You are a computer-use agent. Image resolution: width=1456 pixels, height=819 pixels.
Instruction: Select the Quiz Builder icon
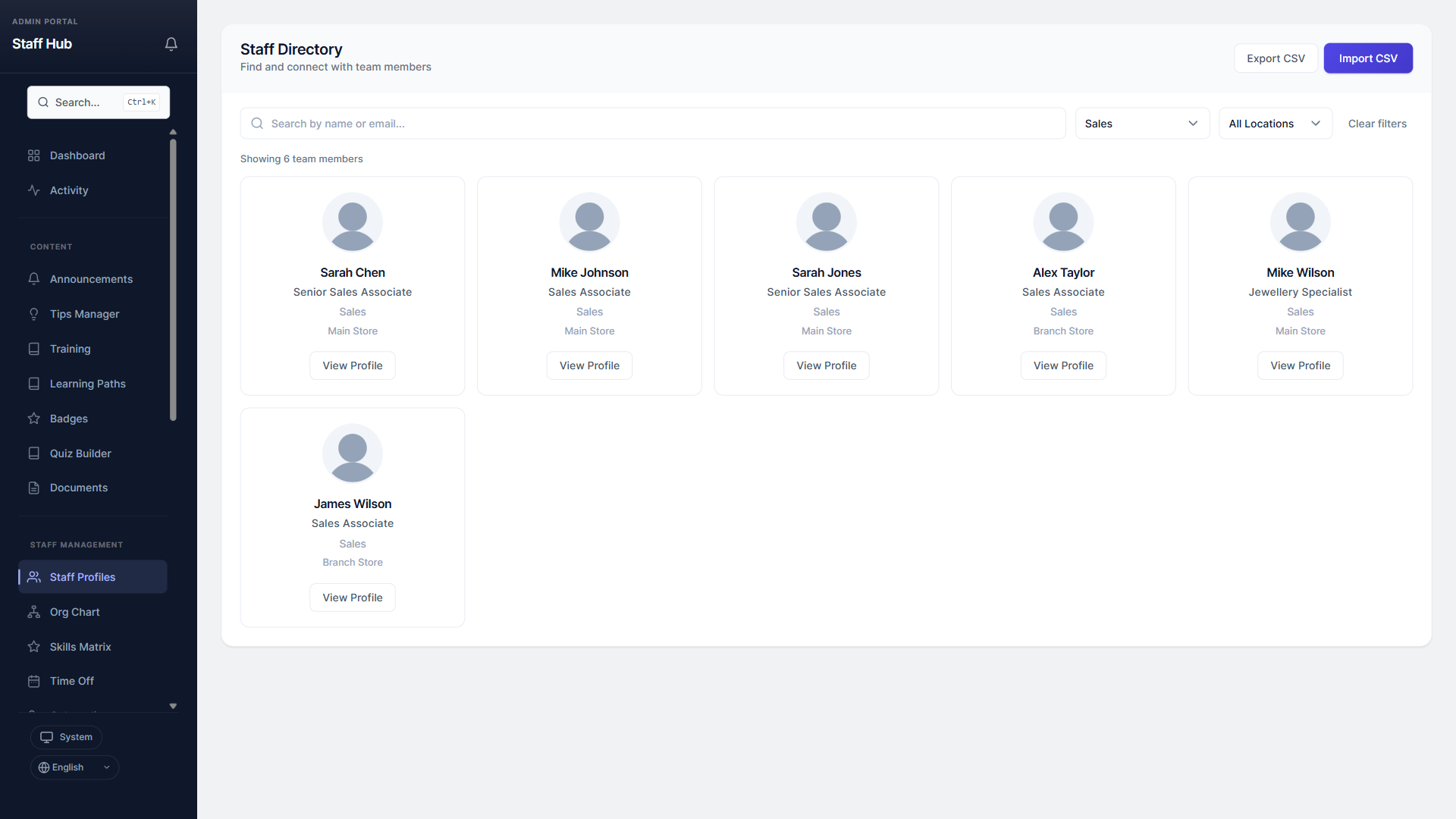[x=33, y=453]
